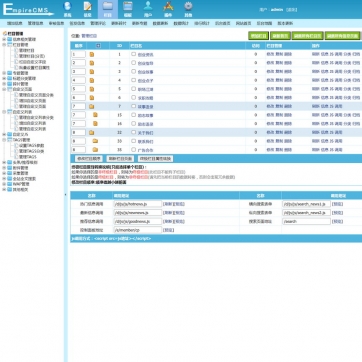Viewport: 362px width, 362px height.
Task: Open the 信息 notepad icon in top navigation
Action: (x=87, y=9)
